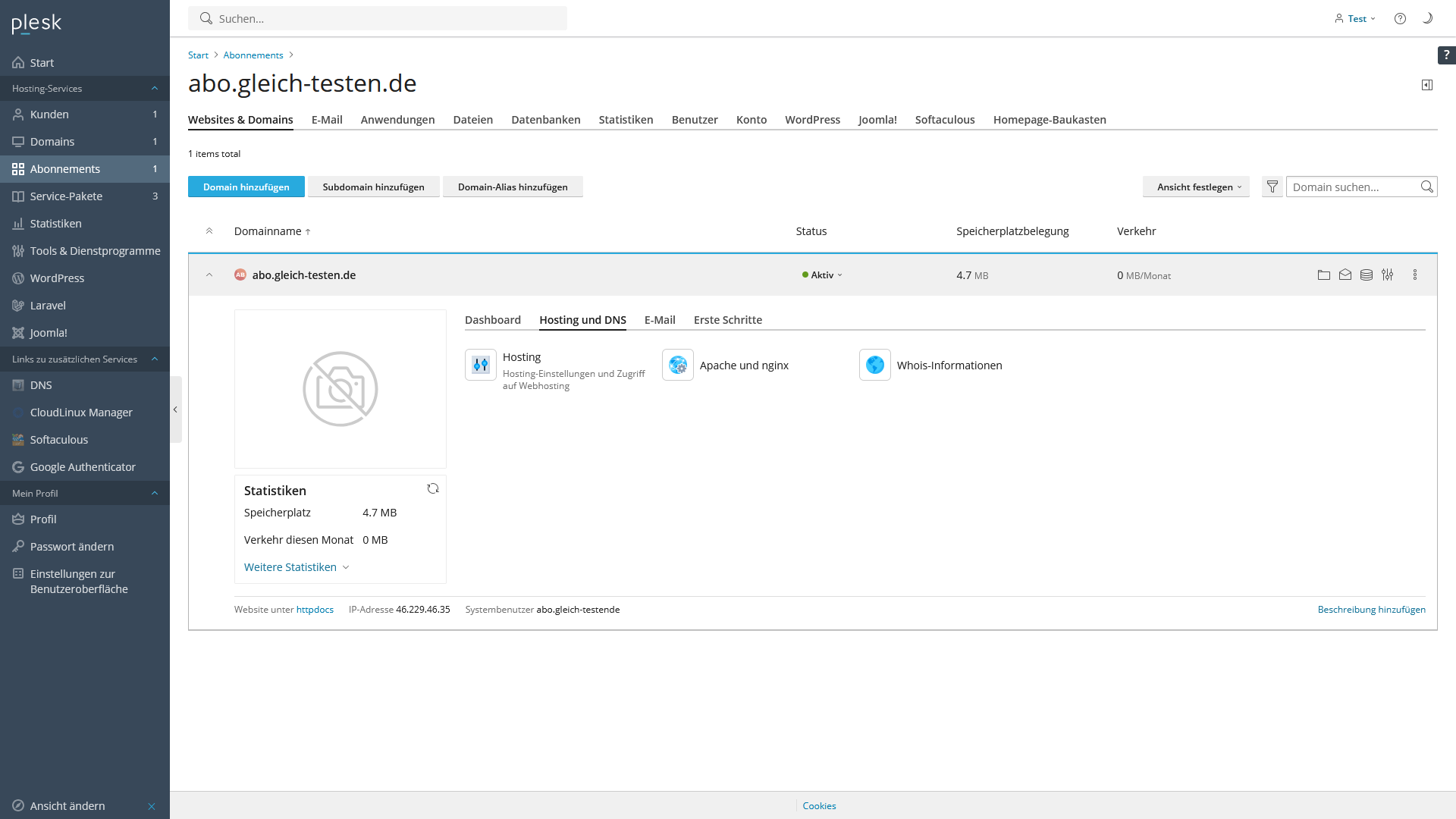Click the website screenshot placeholder thumbnail

(340, 389)
